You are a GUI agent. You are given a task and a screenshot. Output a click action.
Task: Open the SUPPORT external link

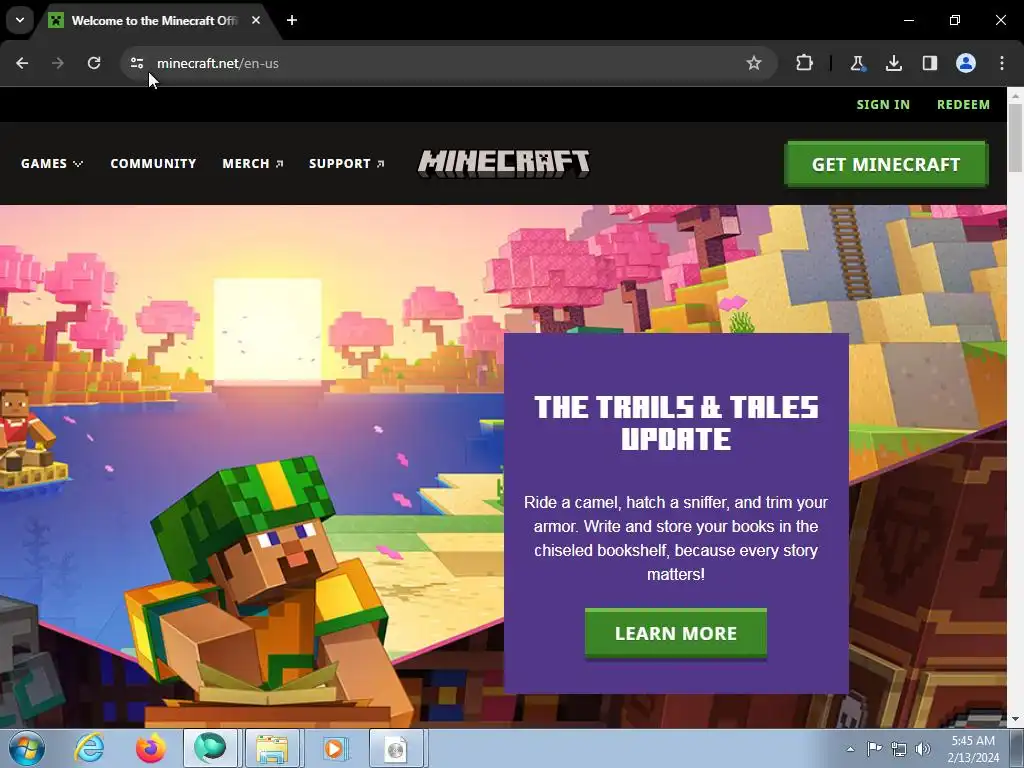[x=347, y=163]
